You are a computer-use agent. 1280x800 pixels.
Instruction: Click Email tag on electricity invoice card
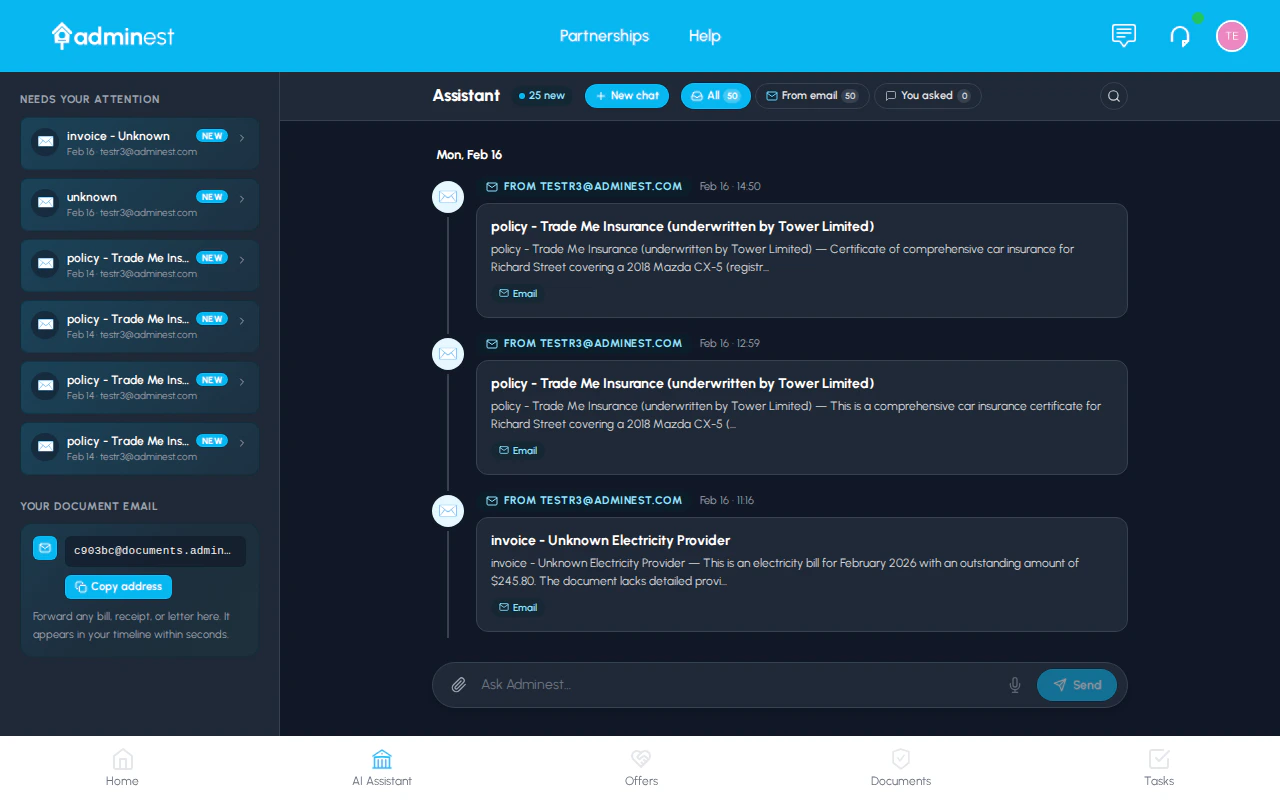(518, 608)
